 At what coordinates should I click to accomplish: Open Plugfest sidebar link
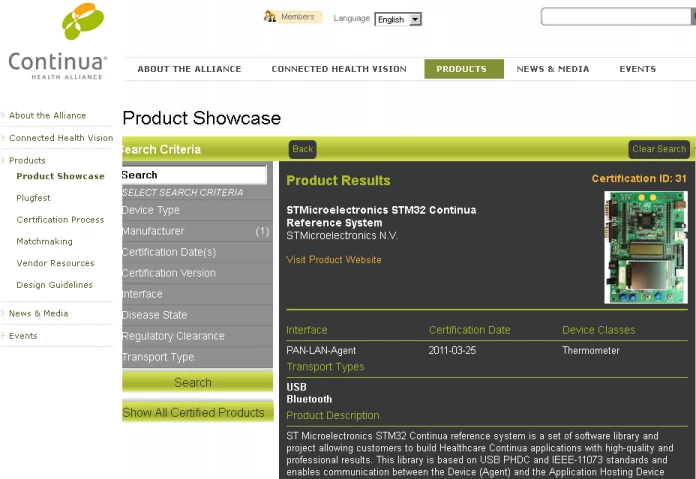pyautogui.click(x=33, y=198)
